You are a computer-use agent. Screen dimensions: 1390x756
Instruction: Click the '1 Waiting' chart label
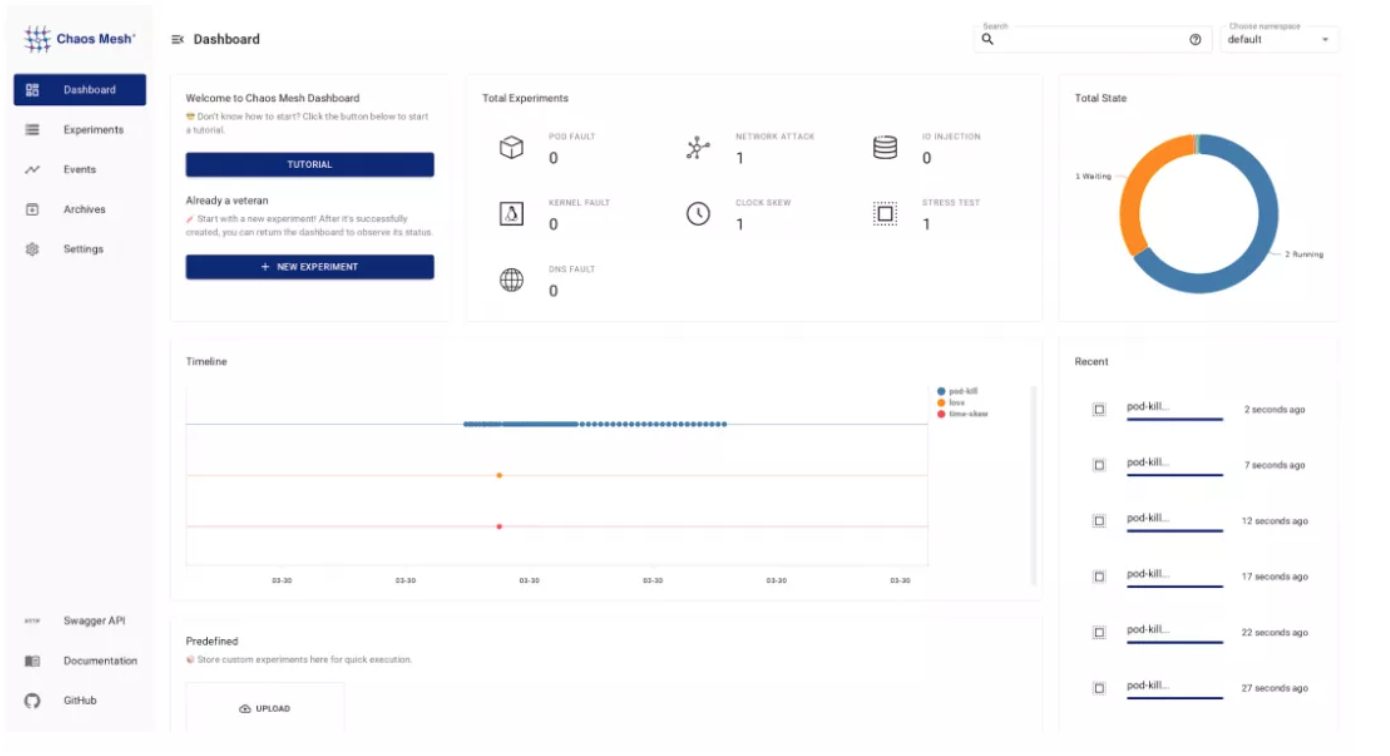1093,177
